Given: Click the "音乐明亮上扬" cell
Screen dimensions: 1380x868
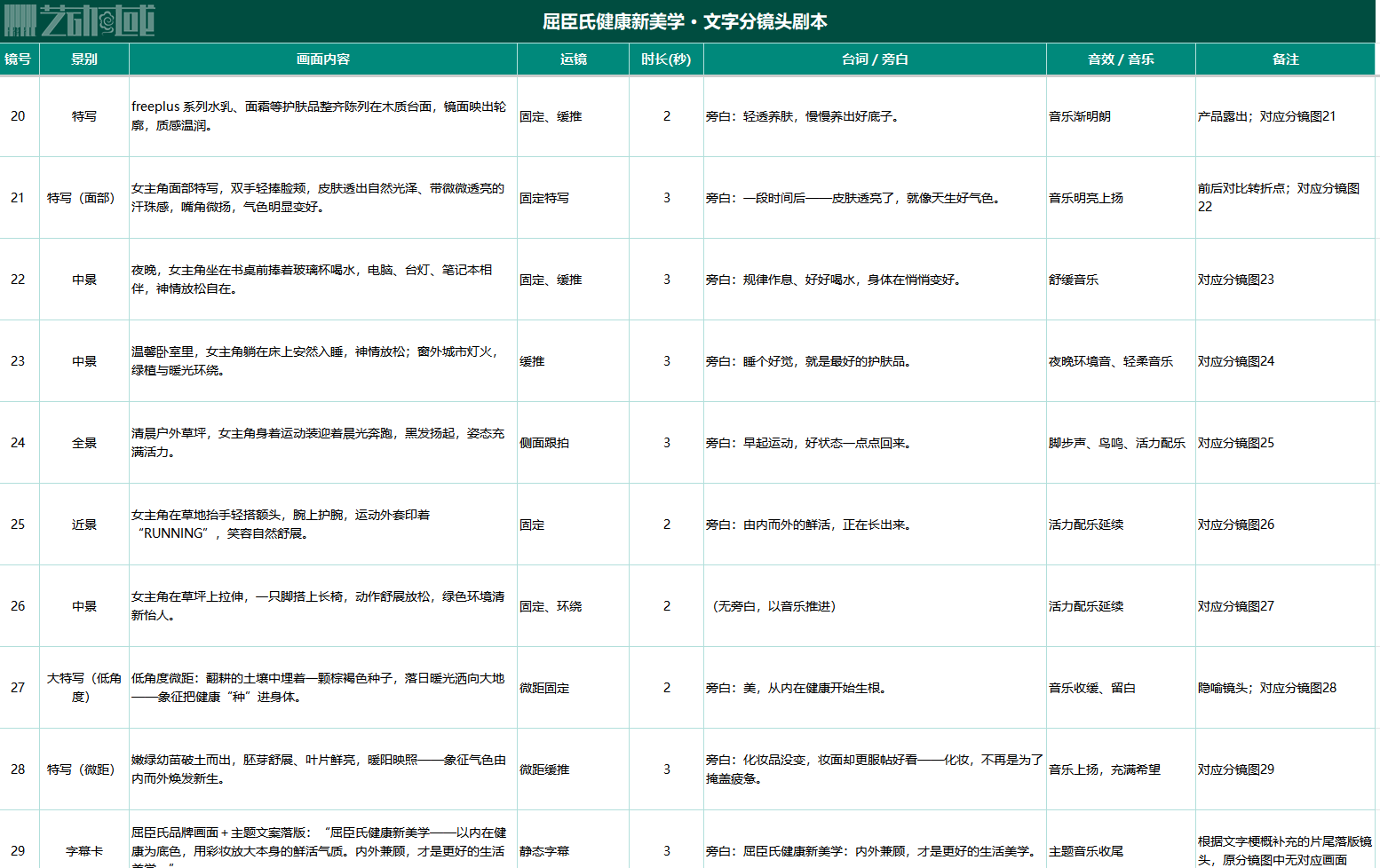Looking at the screenshot, I should tap(1121, 198).
